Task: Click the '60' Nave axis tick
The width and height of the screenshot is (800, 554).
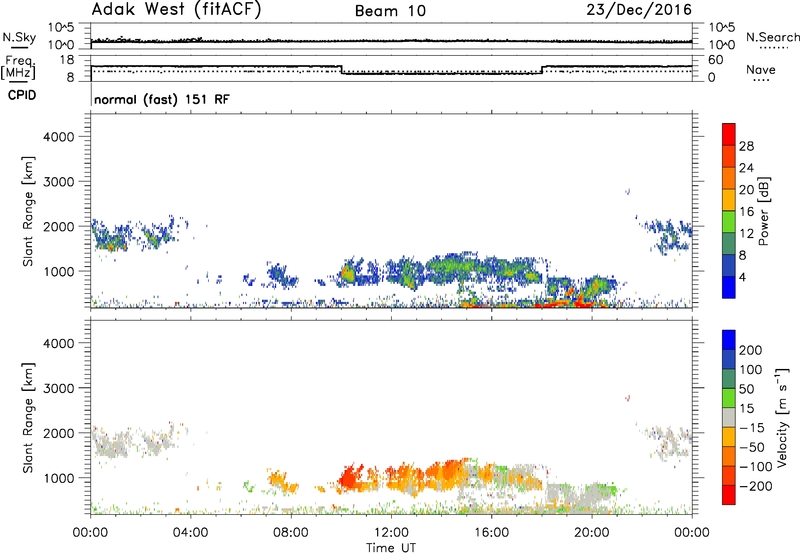Action: [x=716, y=60]
